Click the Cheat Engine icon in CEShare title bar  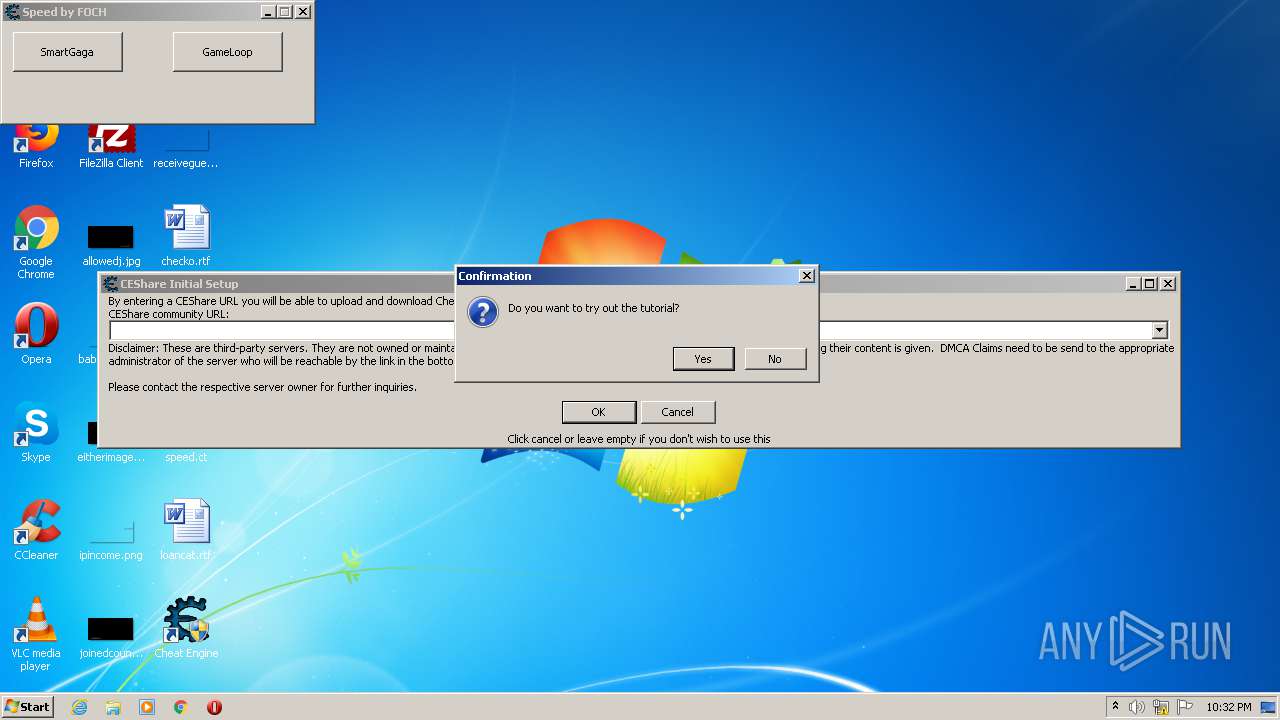point(110,284)
